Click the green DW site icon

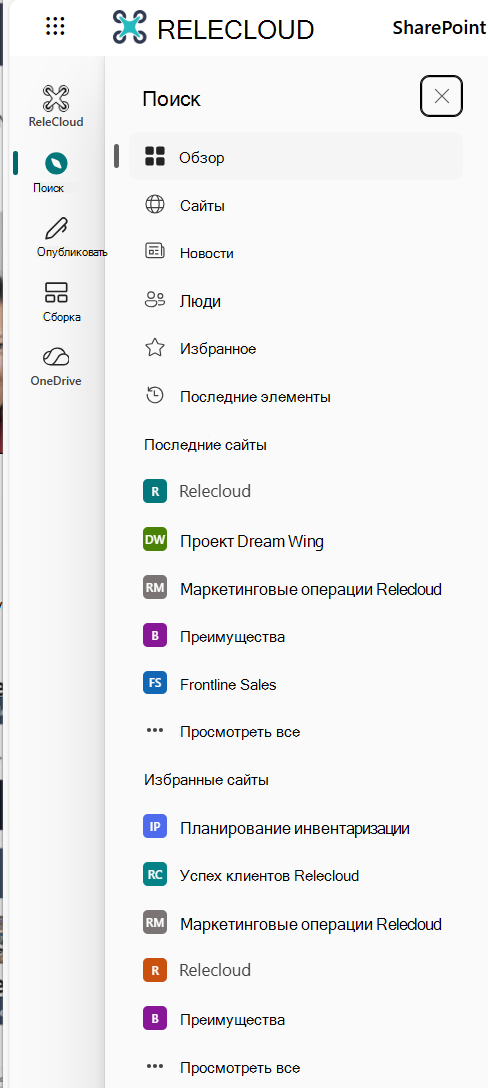[155, 539]
